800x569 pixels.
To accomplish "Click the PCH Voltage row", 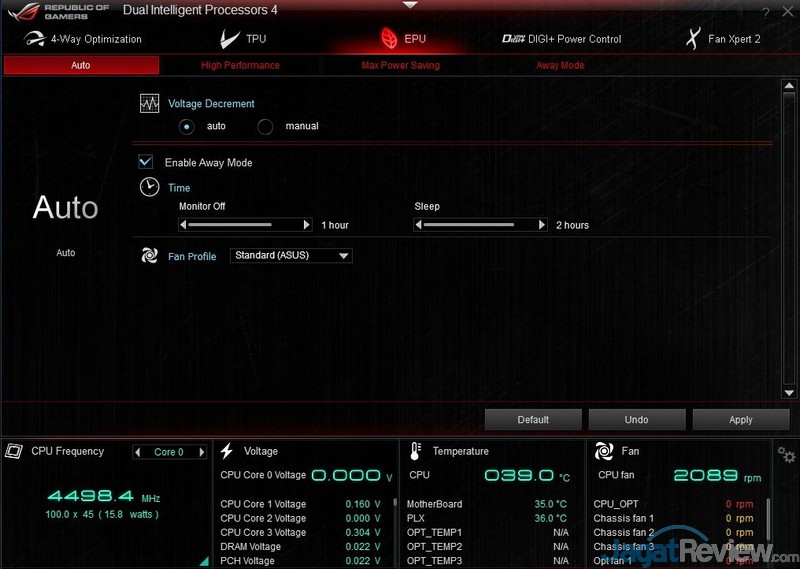I will [x=301, y=560].
